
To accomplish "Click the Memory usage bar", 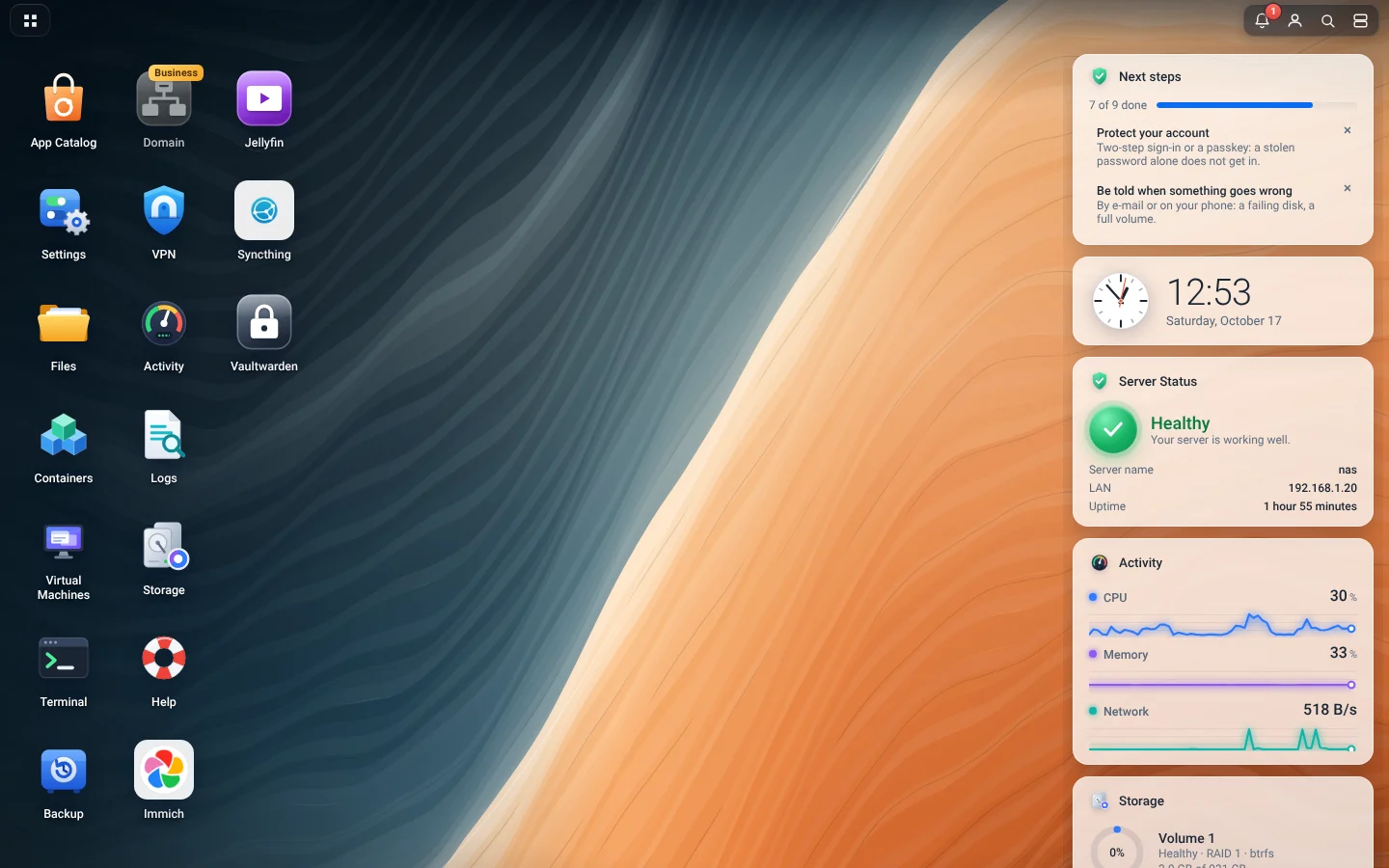I will click(x=1223, y=685).
